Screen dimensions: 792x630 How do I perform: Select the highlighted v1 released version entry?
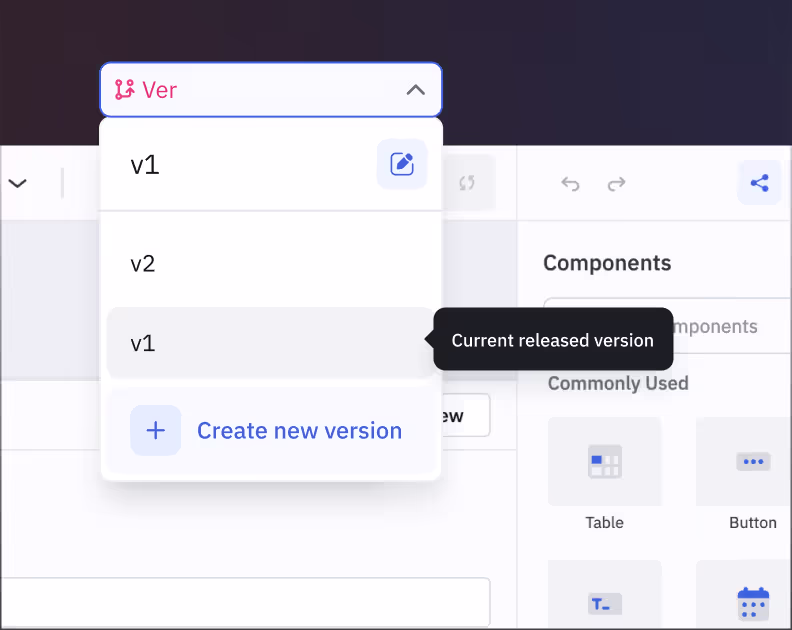click(x=270, y=343)
